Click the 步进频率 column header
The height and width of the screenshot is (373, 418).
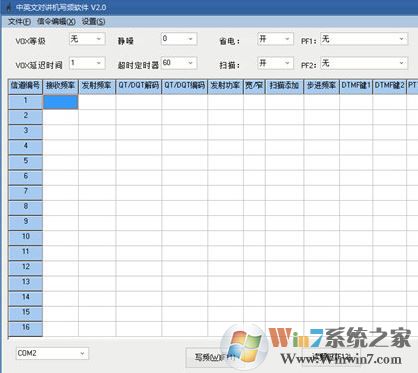tap(322, 86)
